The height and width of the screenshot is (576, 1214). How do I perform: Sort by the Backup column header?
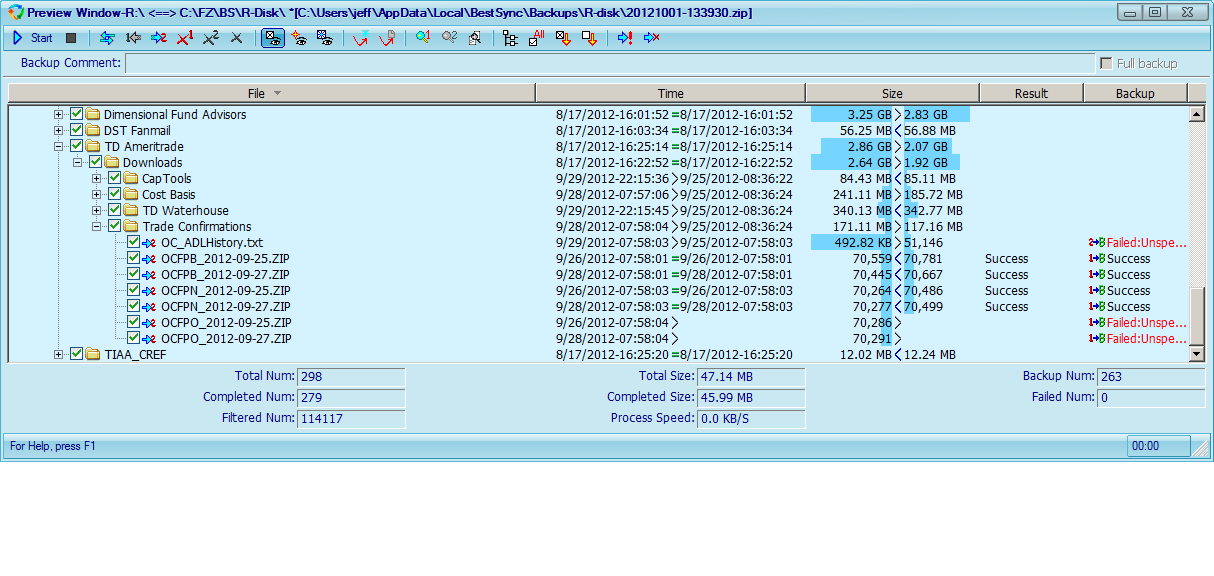pos(1135,93)
